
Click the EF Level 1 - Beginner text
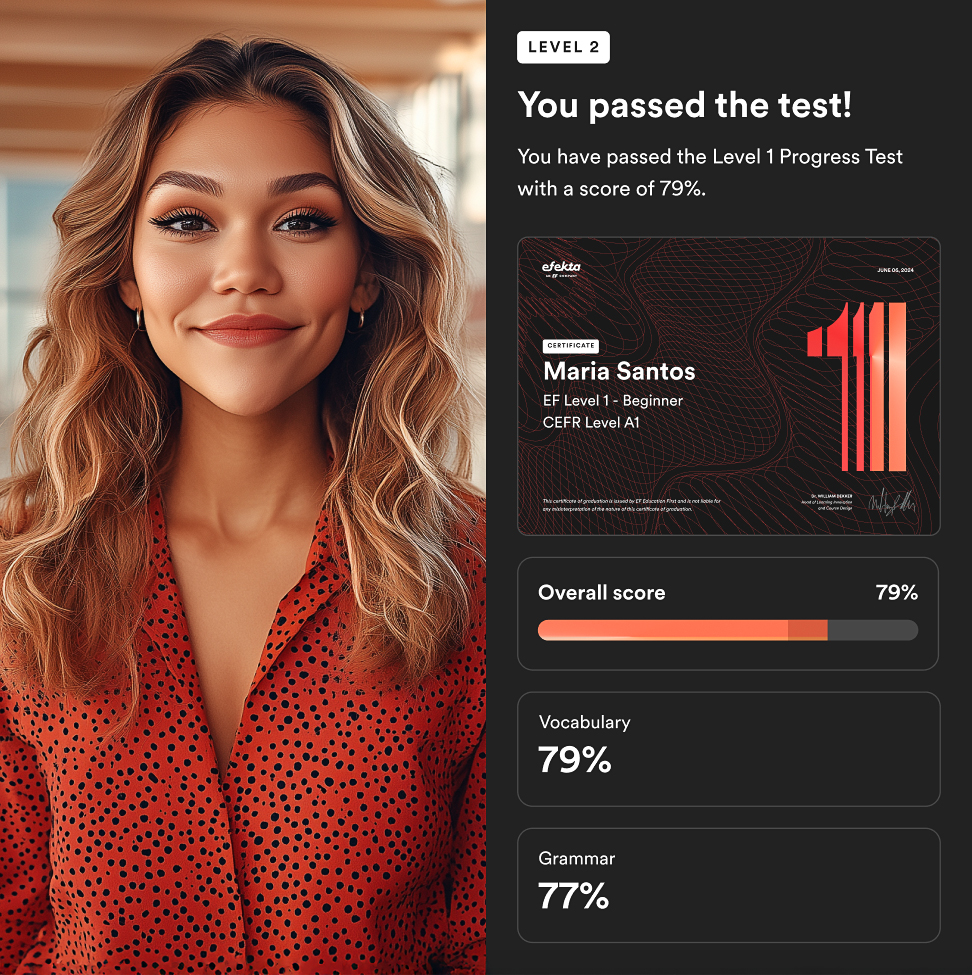pyautogui.click(x=613, y=400)
